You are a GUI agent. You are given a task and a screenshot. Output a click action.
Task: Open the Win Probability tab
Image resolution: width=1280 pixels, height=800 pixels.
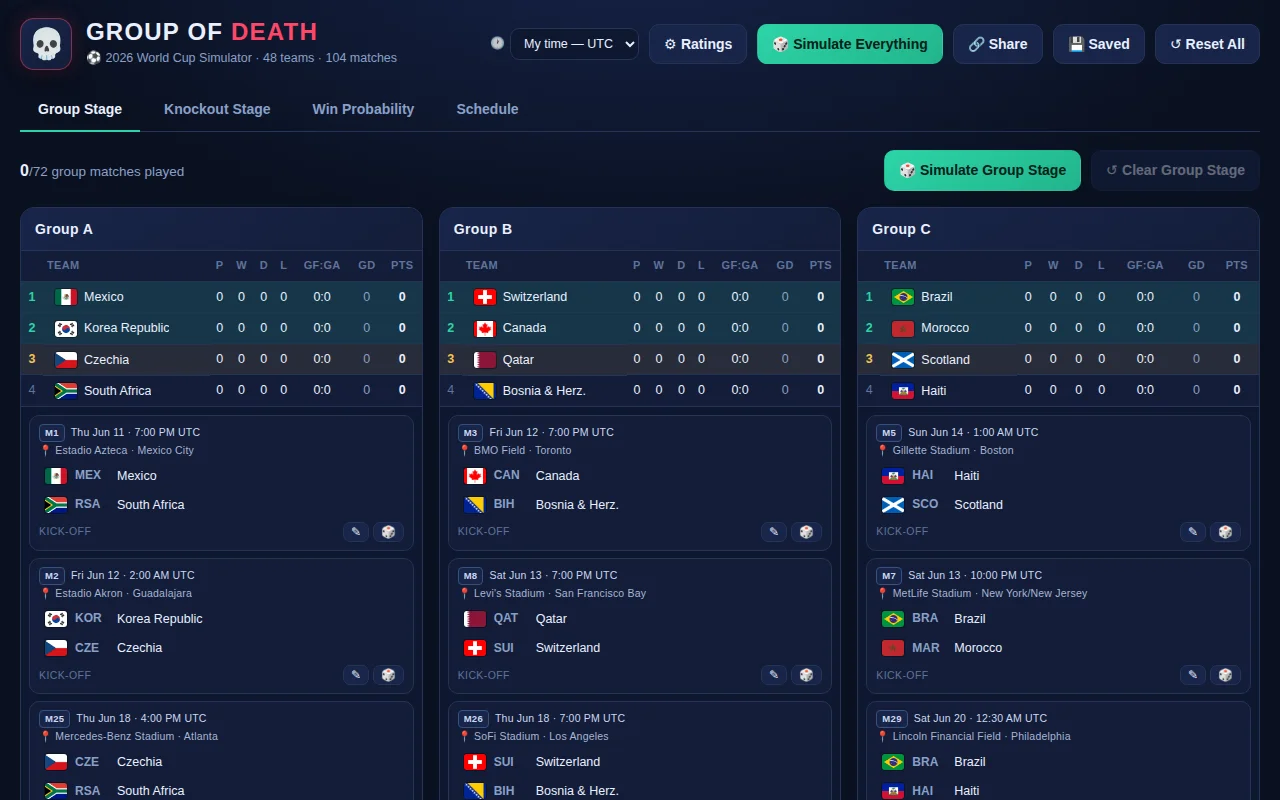363,109
